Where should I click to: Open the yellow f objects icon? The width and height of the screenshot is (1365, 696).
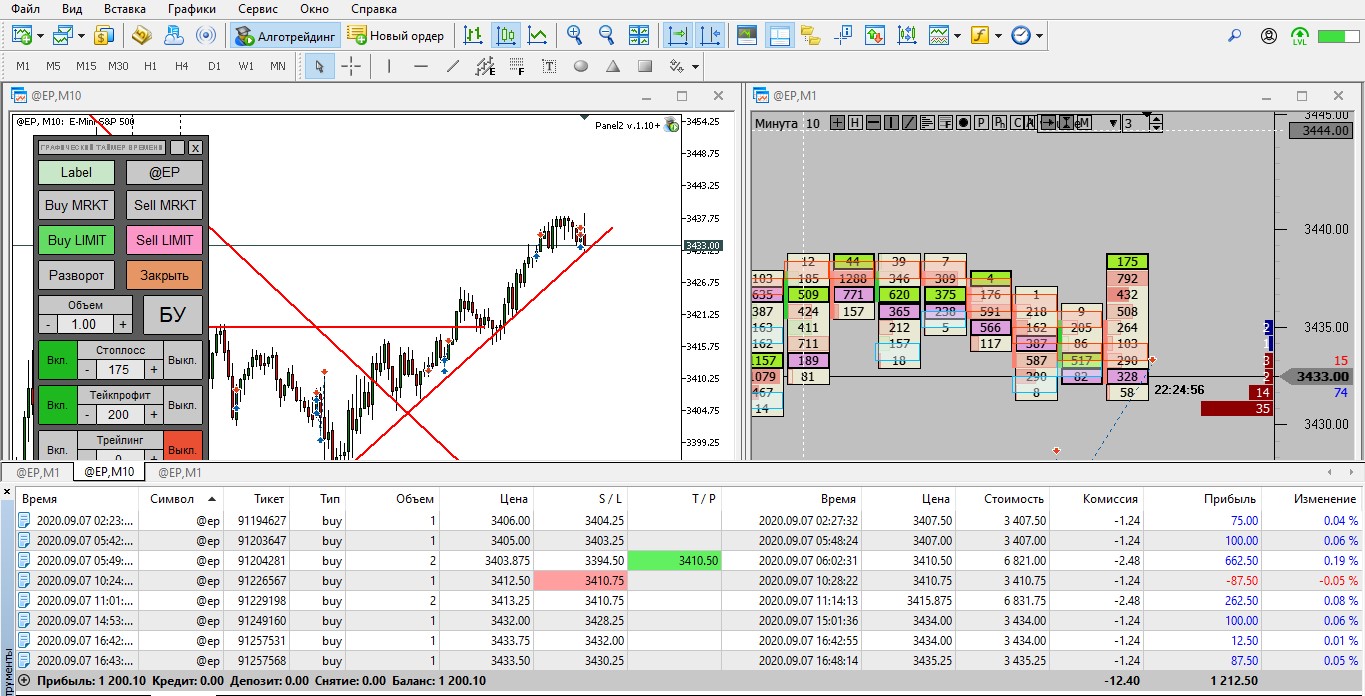[x=979, y=35]
